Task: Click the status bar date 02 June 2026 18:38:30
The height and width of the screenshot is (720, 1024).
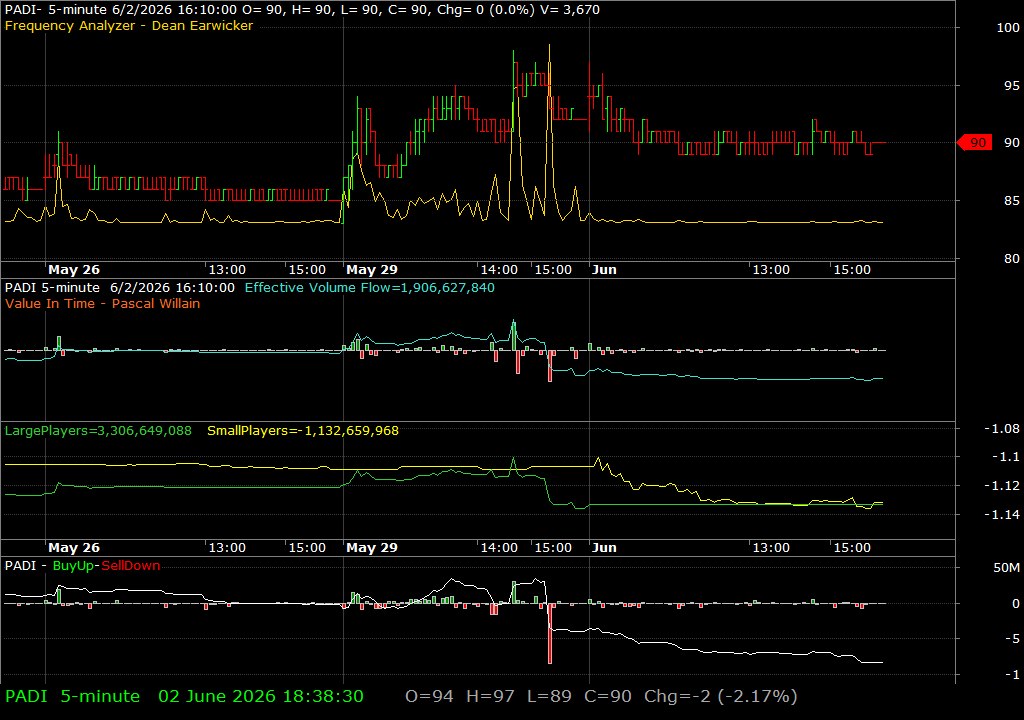Action: [261, 696]
